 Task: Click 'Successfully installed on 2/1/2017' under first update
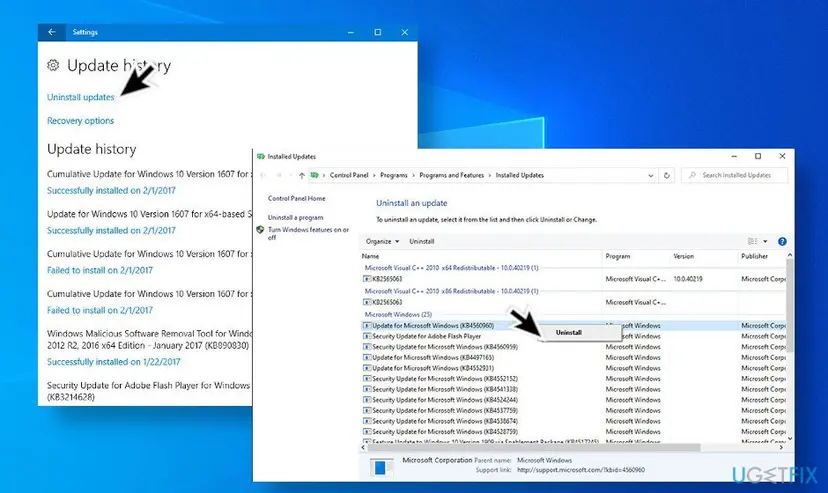click(x=111, y=191)
